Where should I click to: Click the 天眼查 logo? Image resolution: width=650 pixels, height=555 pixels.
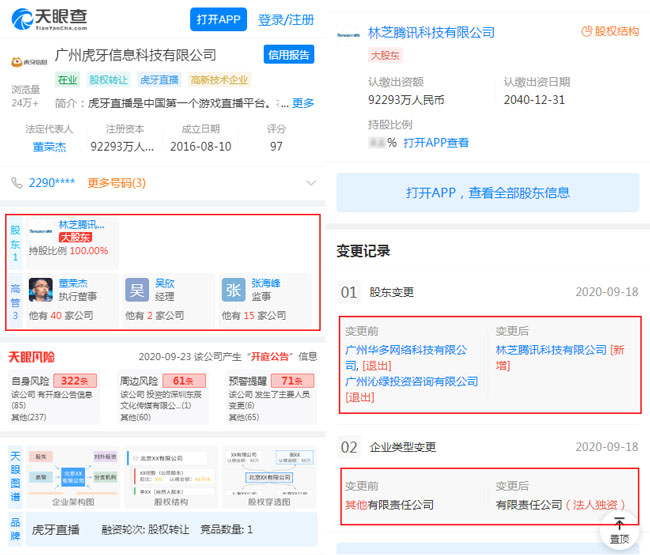(49, 19)
